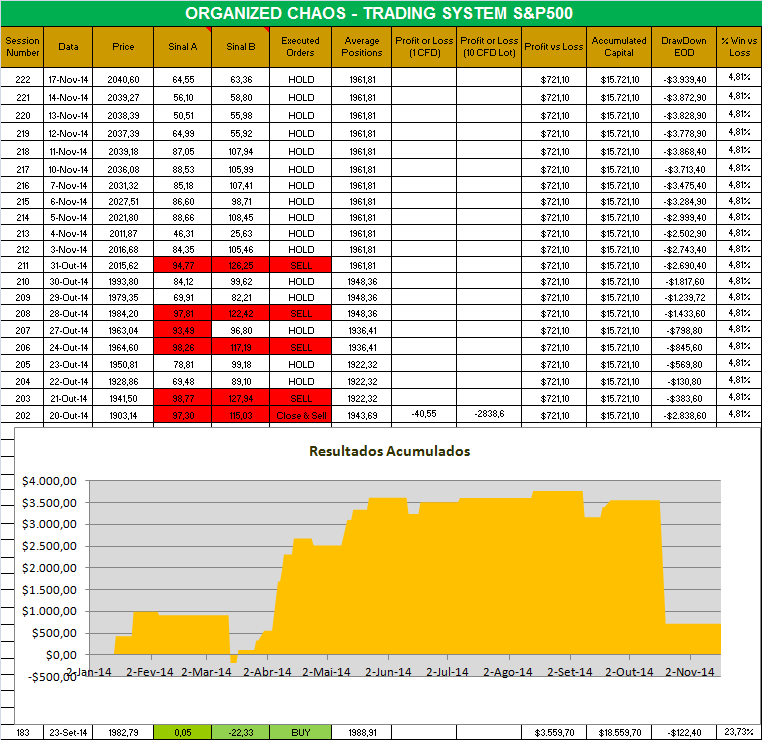Click the chart title 'Resultados Acumulados'
Screen dimensions: 762x740
pos(389,451)
